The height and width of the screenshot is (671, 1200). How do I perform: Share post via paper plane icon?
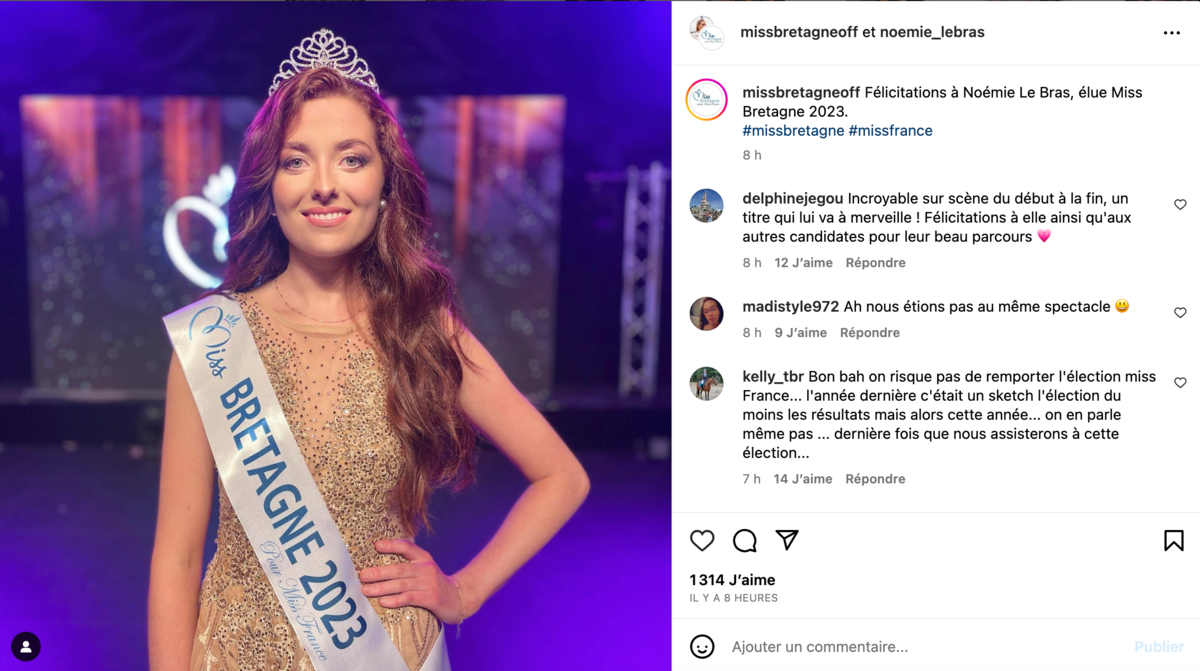click(787, 540)
